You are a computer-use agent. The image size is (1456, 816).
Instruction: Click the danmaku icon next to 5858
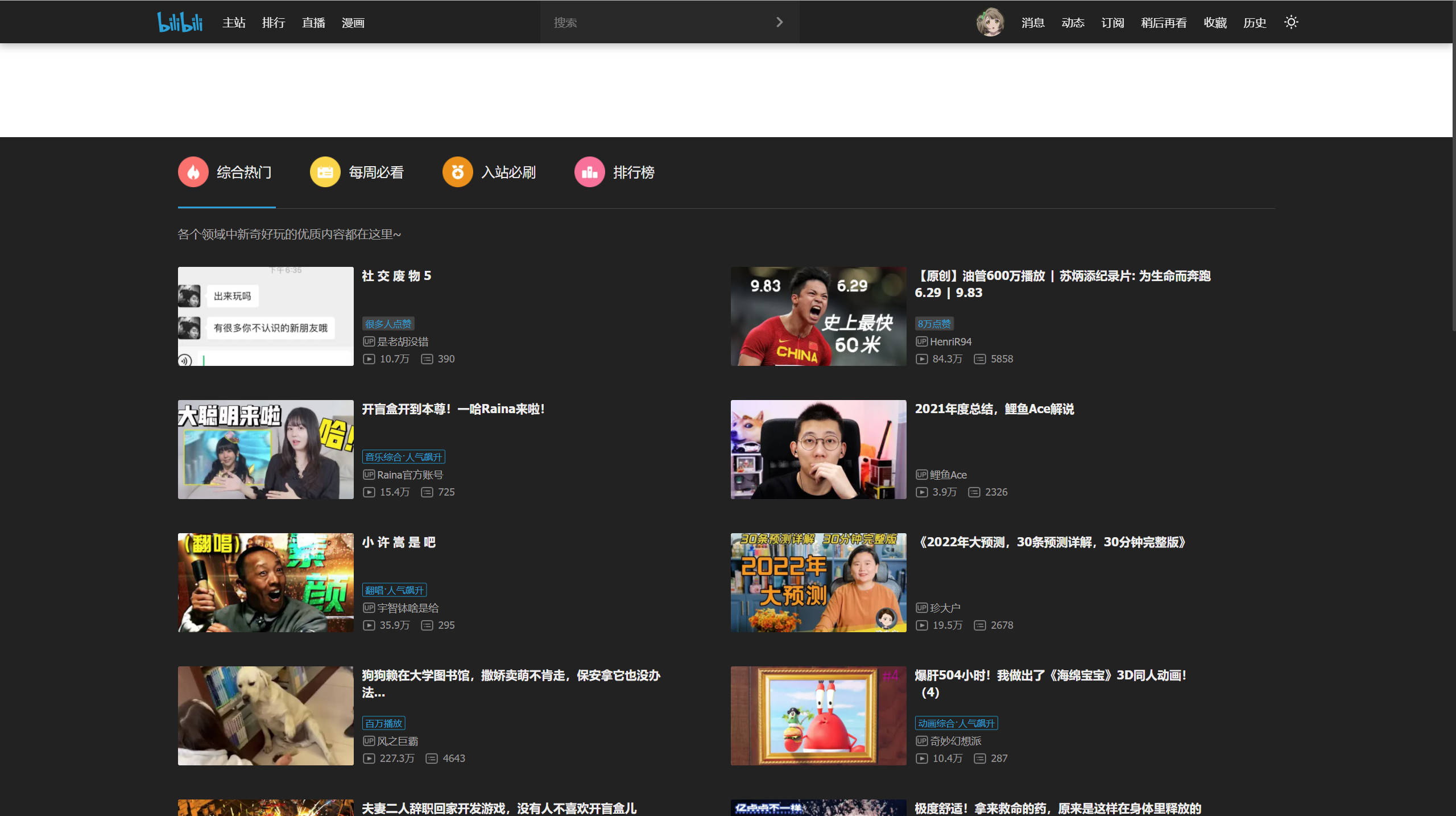pyautogui.click(x=980, y=359)
